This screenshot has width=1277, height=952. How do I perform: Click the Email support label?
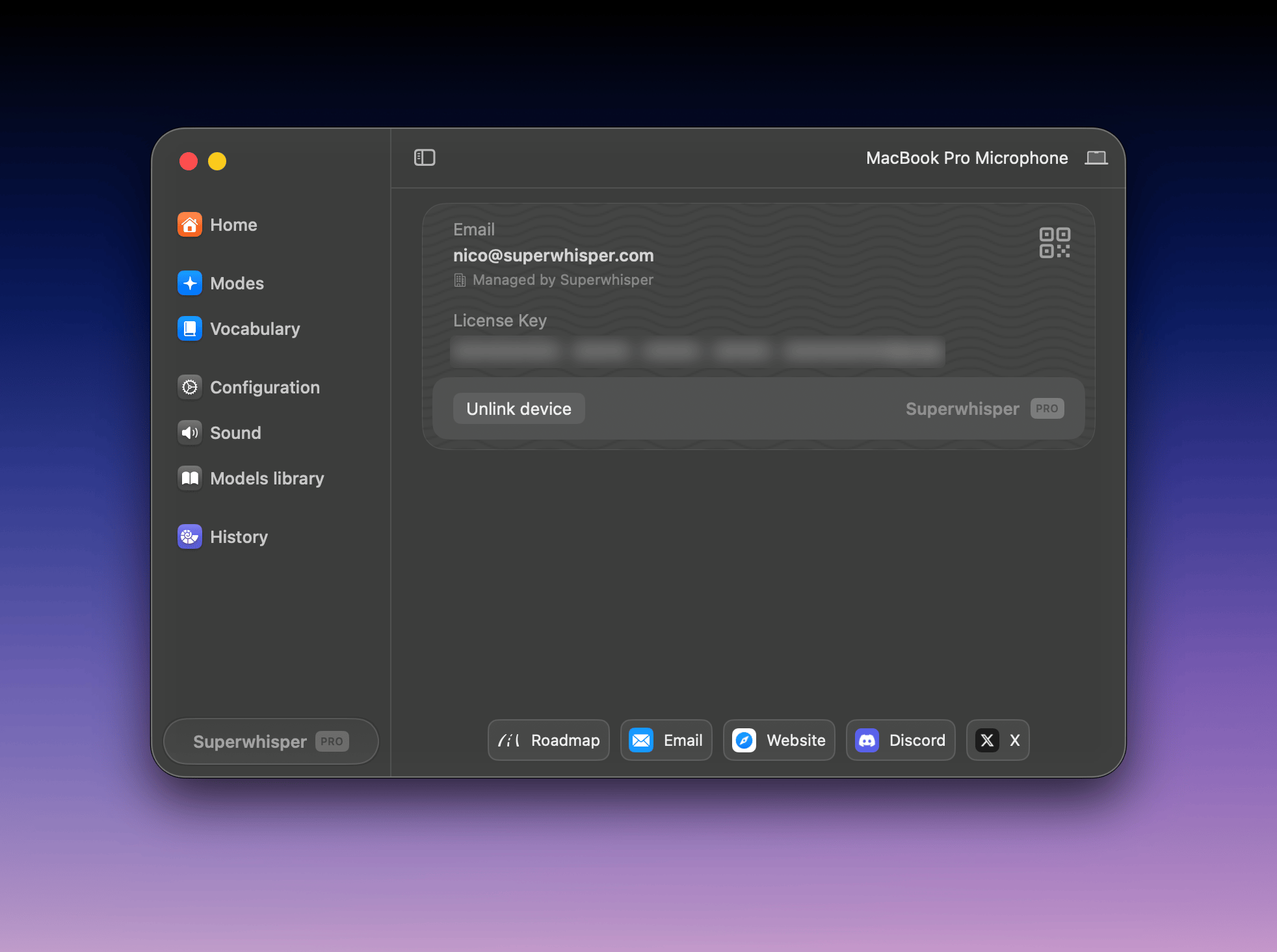[683, 740]
